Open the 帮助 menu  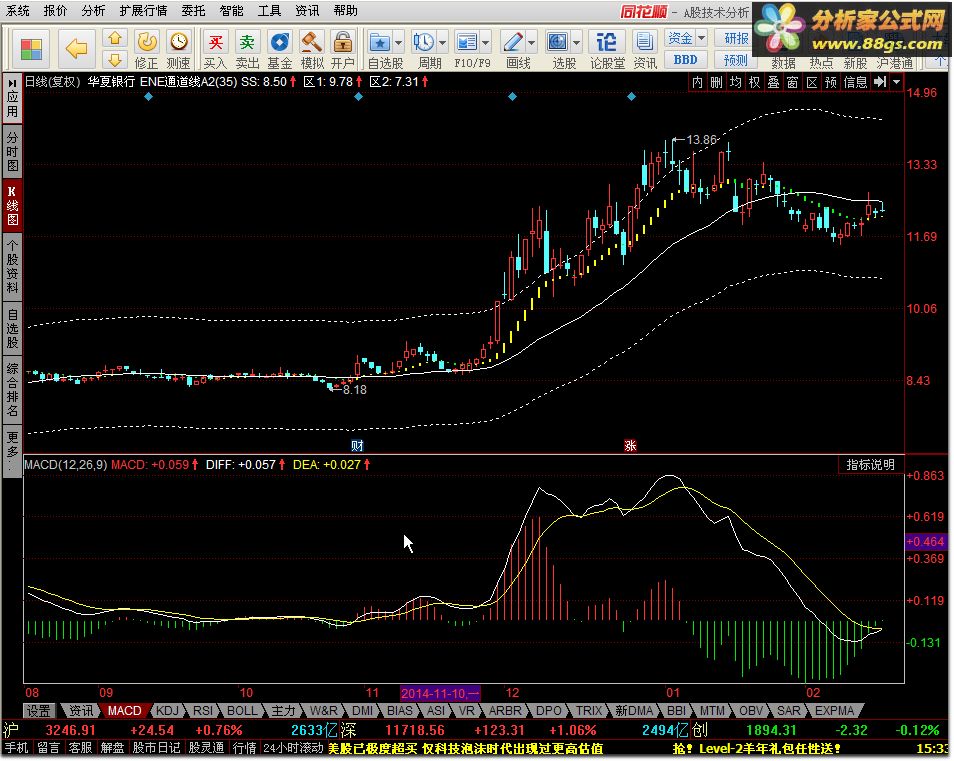[345, 11]
